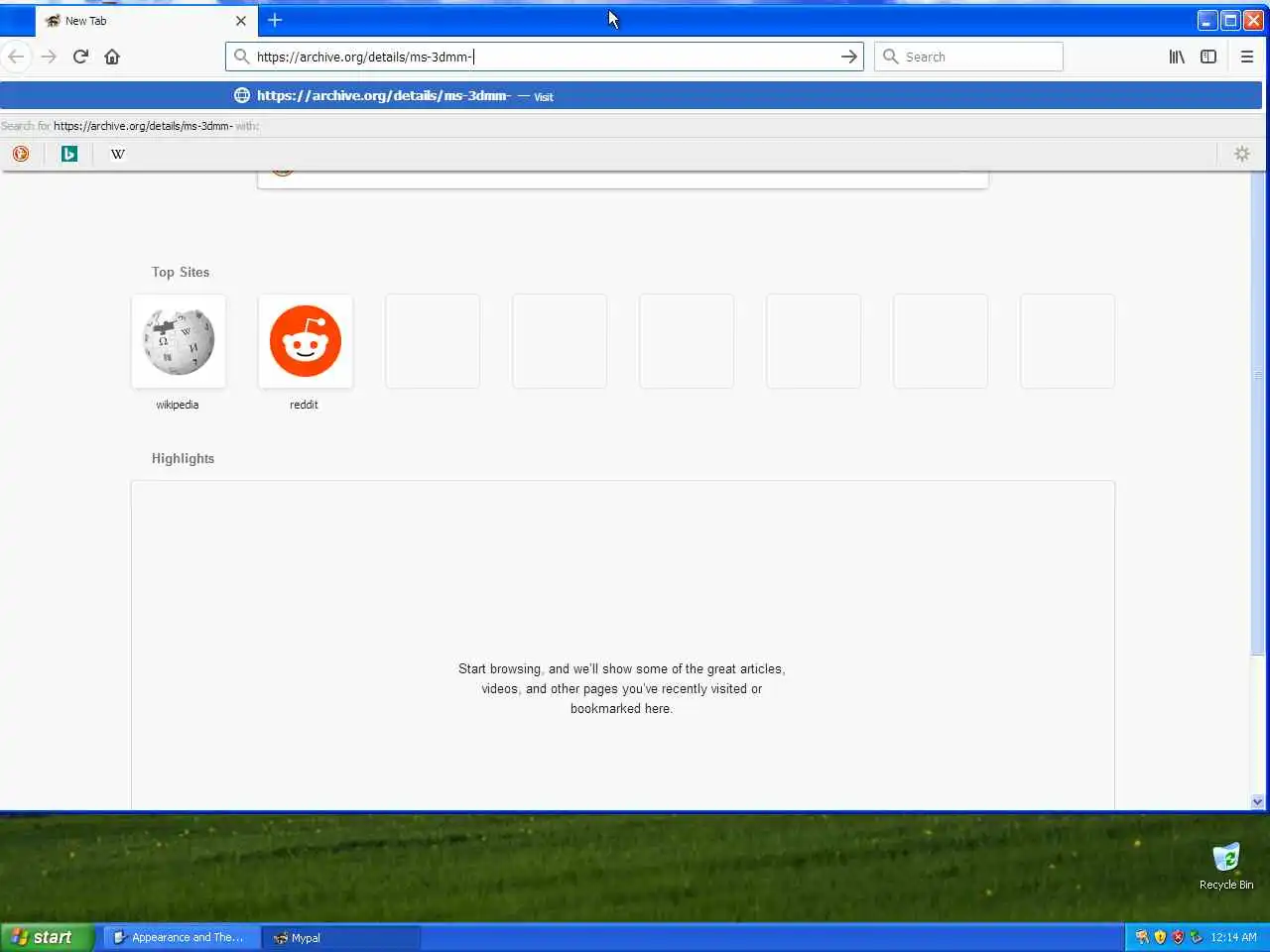
Task: Open the Library bookmarks icon
Action: (1177, 57)
